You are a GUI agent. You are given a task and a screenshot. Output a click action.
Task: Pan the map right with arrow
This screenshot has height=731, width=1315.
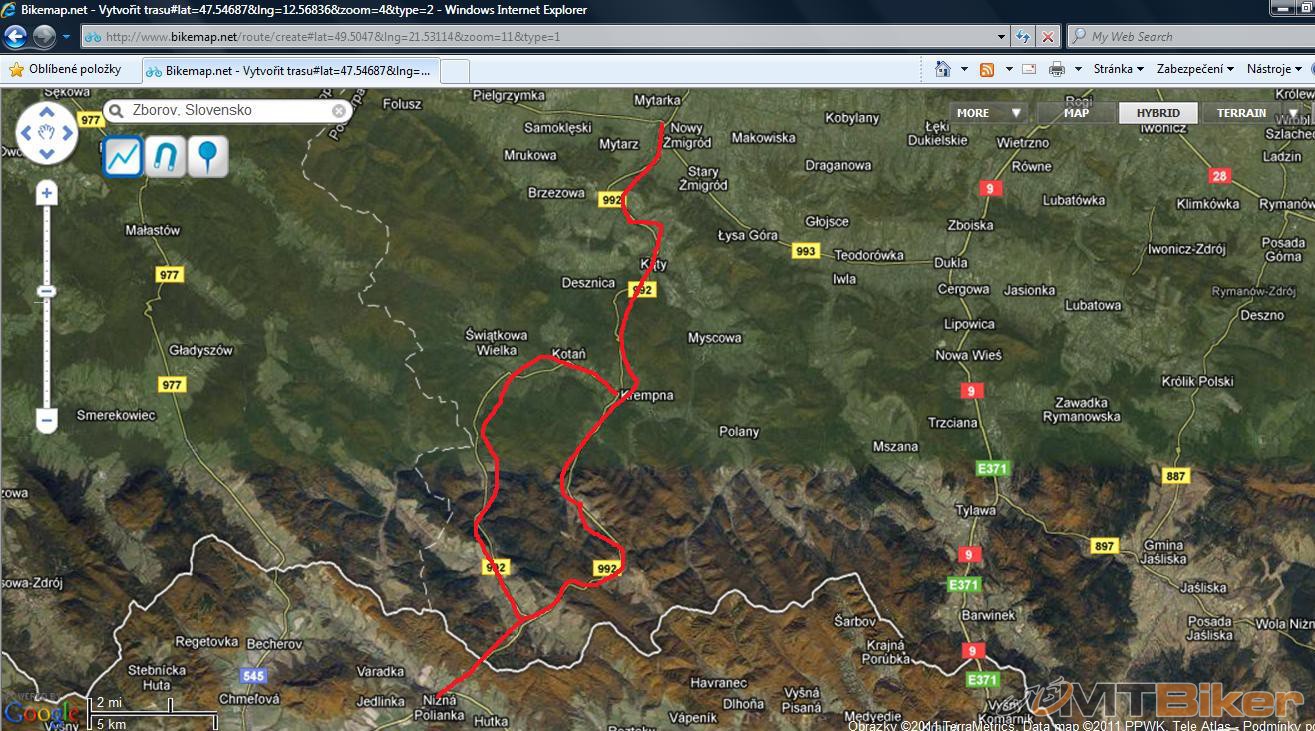tap(68, 132)
